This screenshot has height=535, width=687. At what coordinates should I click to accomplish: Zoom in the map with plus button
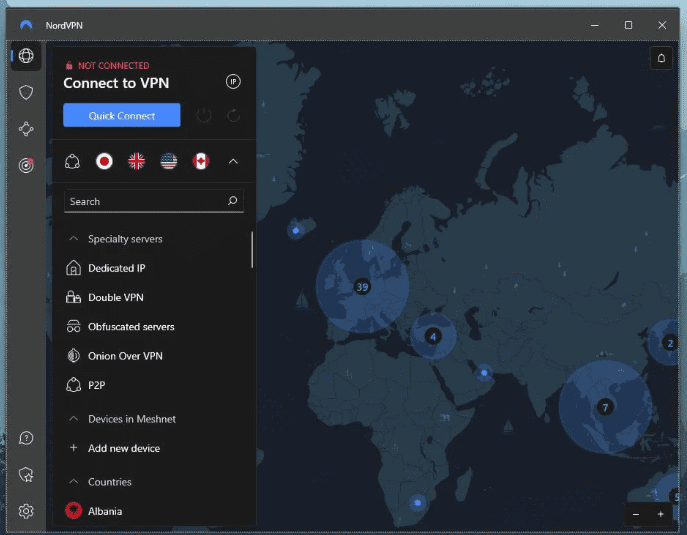(x=660, y=514)
